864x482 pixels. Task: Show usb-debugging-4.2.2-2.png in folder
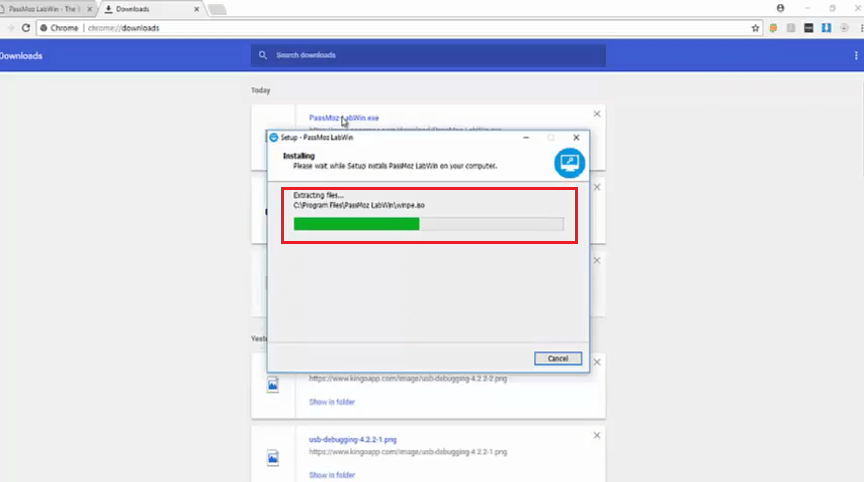332,402
